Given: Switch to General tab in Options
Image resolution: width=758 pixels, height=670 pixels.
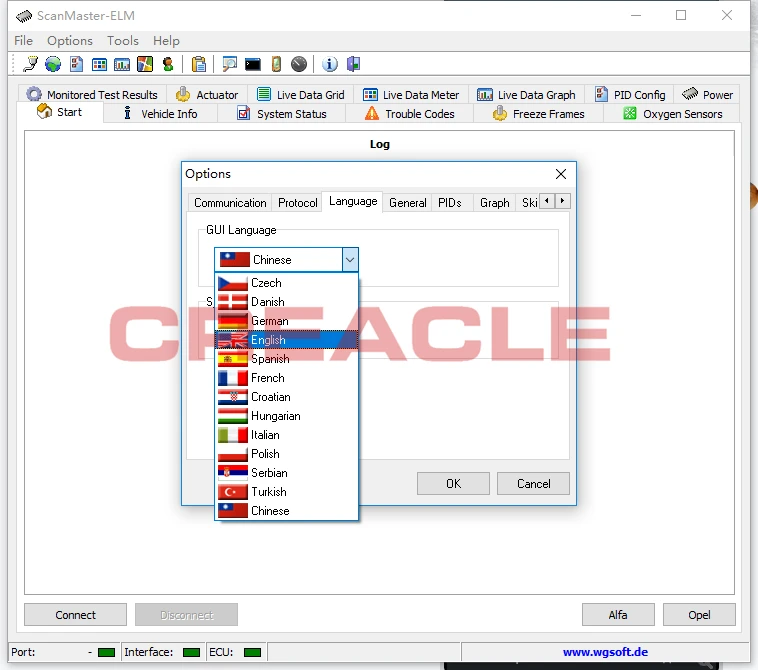Looking at the screenshot, I should point(408,203).
